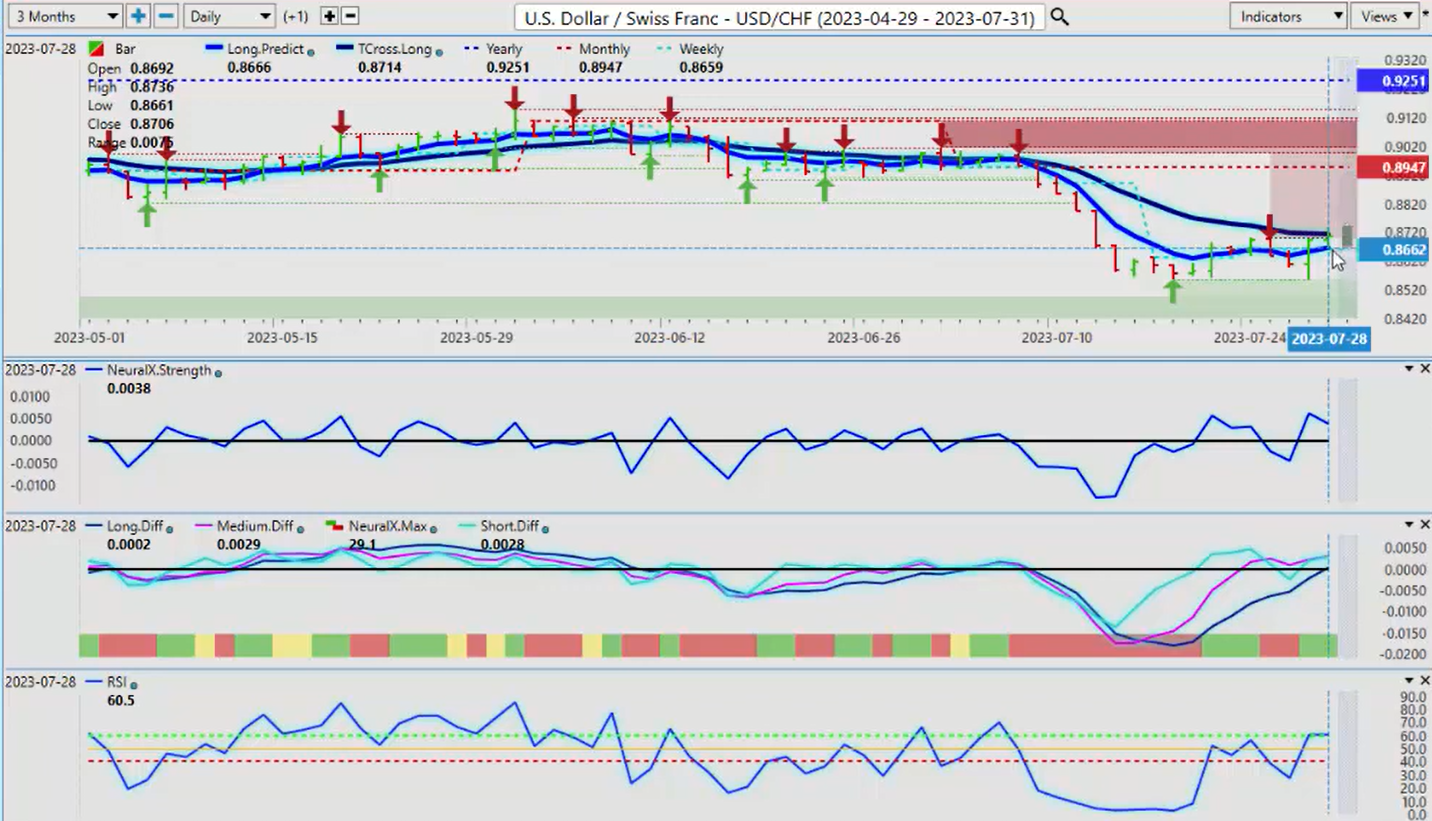This screenshot has width=1432, height=821.
Task: Click the (+1) forecast offset text
Action: click(x=297, y=17)
